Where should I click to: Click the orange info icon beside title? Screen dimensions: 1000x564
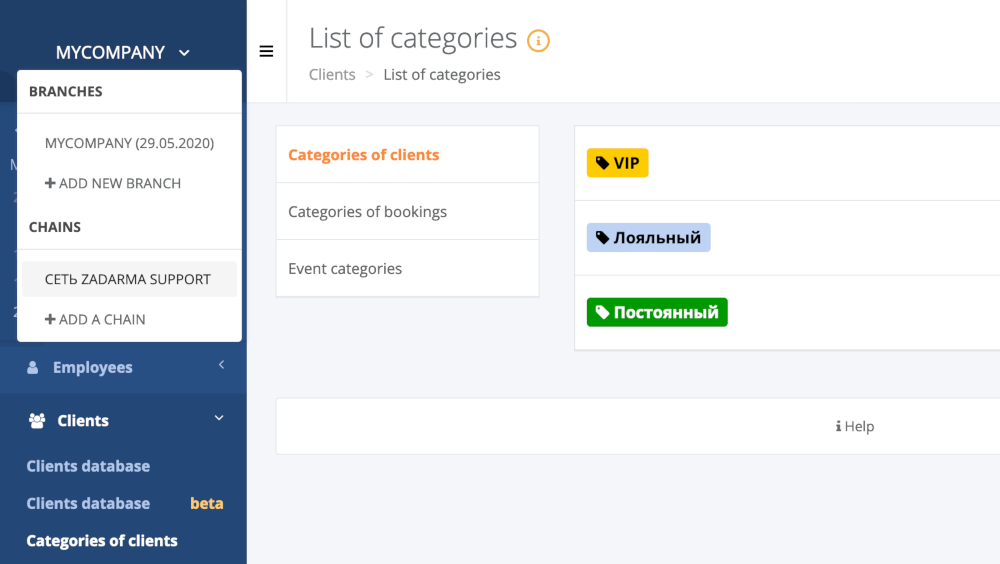tap(538, 41)
